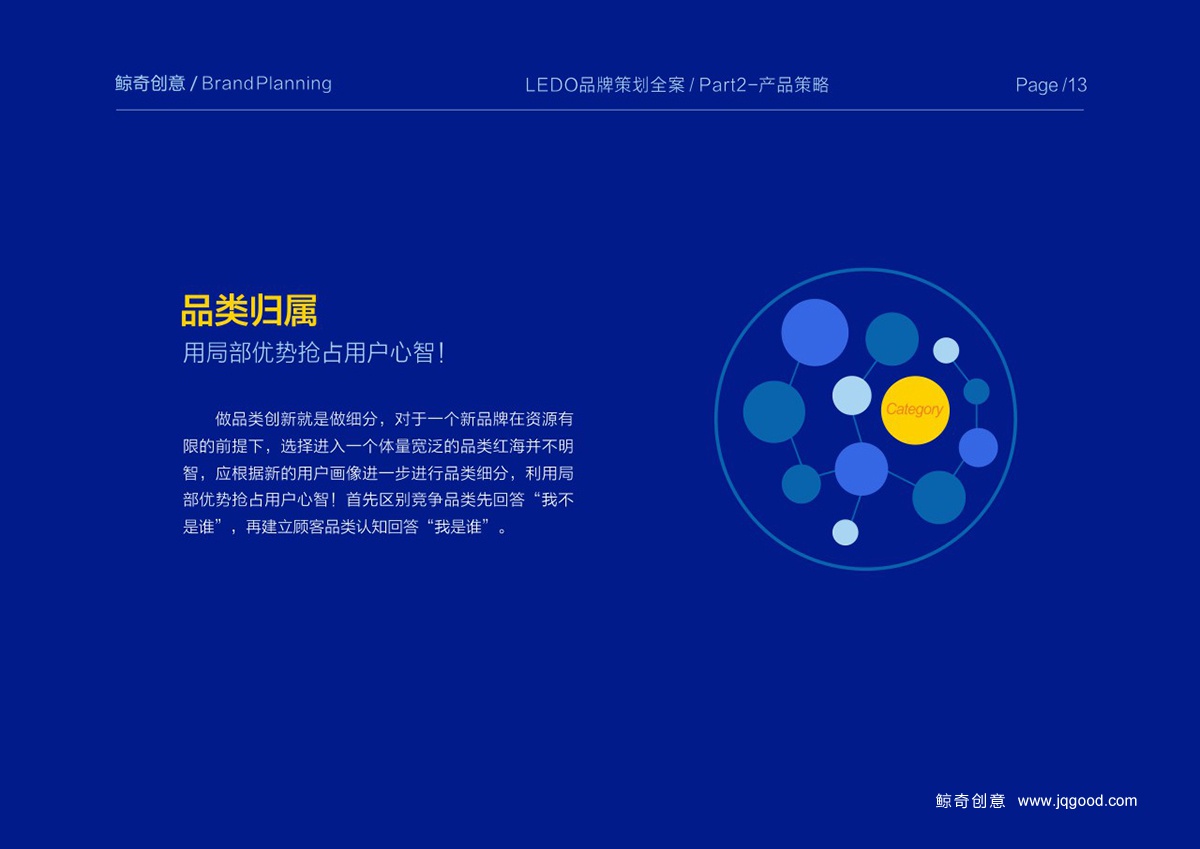Select the dark circle right of the largest circle
Viewport: 1200px width, 849px height.
click(x=891, y=339)
